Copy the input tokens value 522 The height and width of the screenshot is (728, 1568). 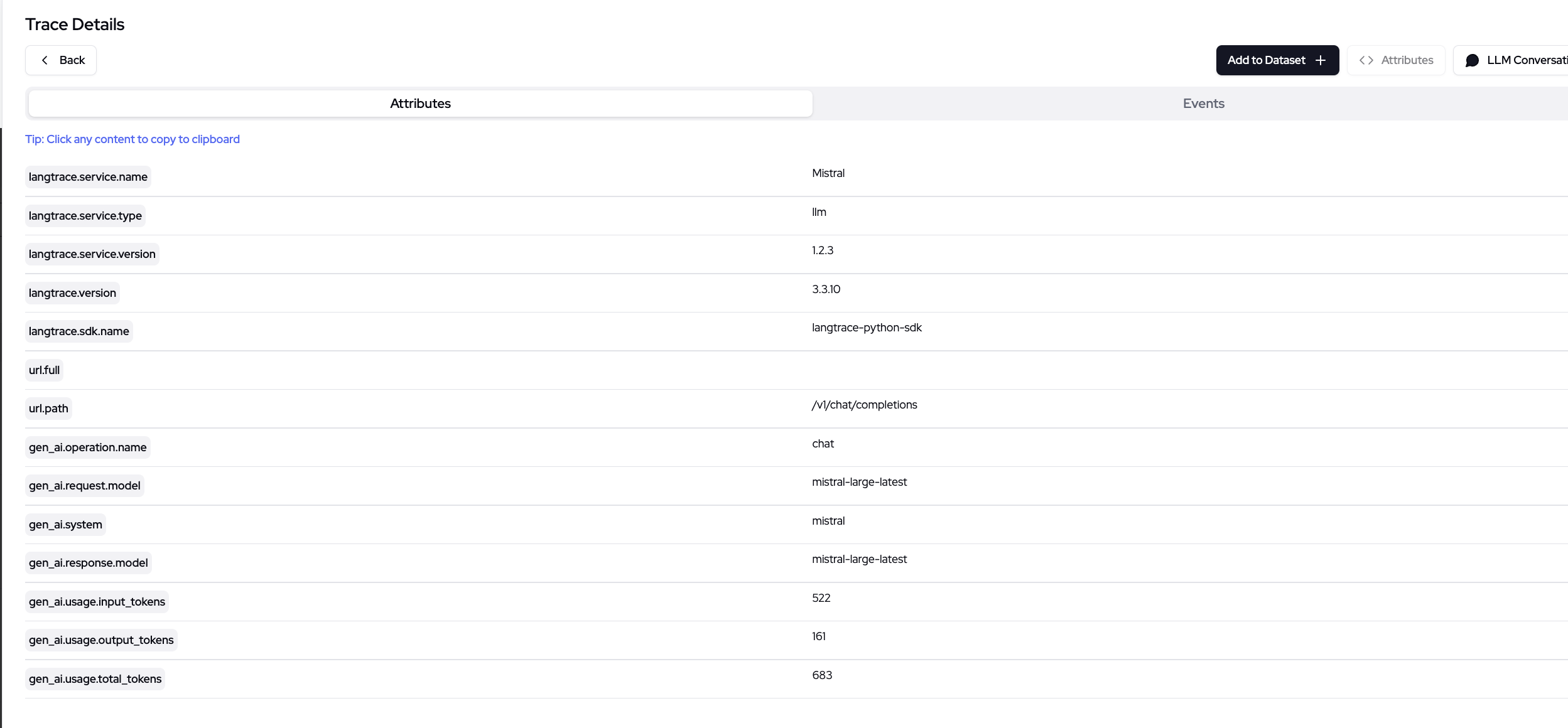click(821, 598)
